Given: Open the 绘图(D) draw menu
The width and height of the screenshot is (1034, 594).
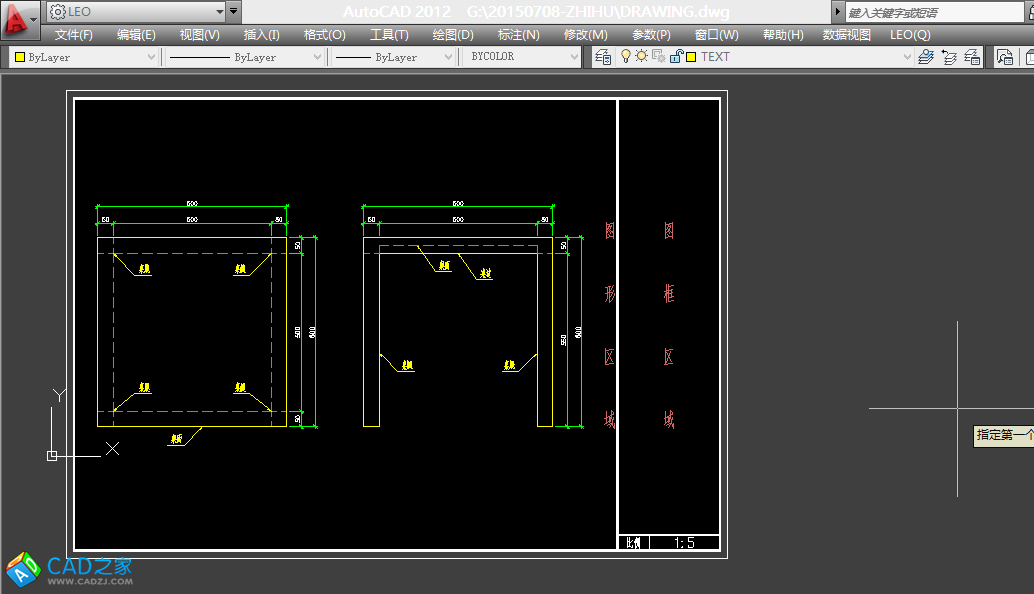Looking at the screenshot, I should coord(453,35).
